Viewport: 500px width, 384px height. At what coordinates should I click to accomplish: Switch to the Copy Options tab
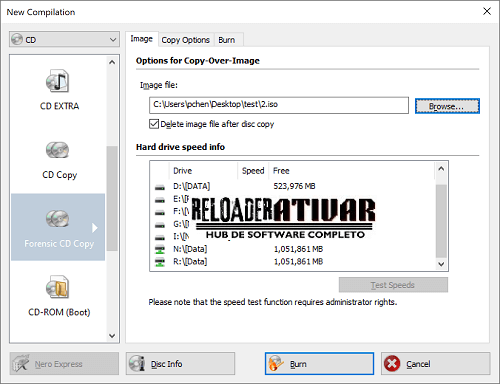point(185,40)
